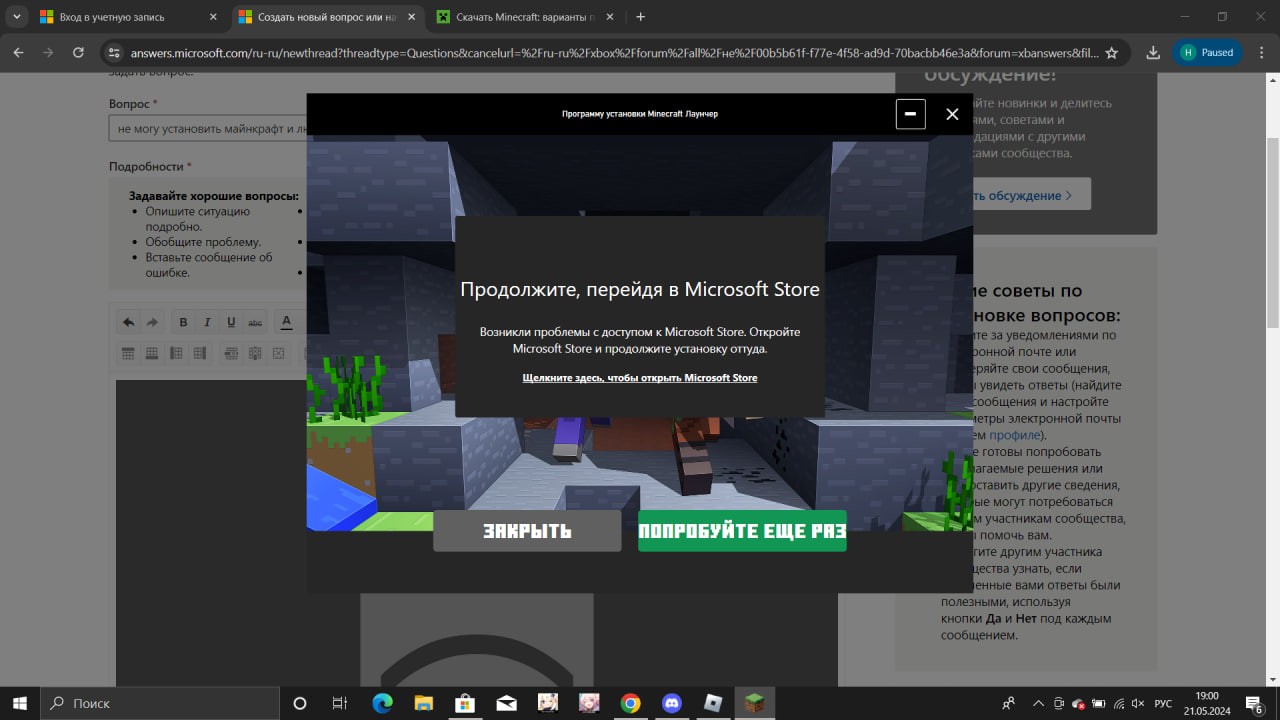This screenshot has width=1280, height=720.
Task: Click the undo arrow in the editor toolbar
Action: pos(128,322)
